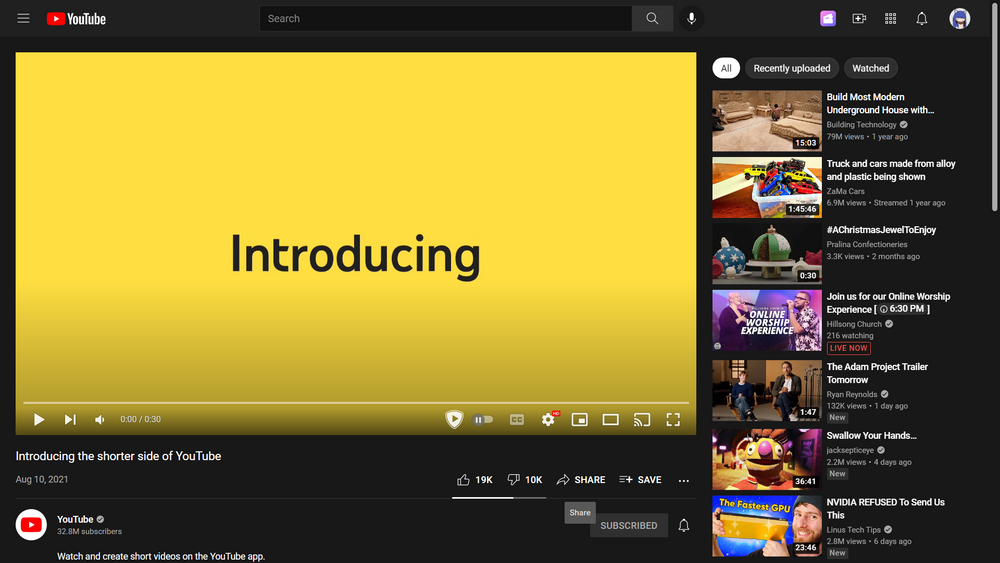The height and width of the screenshot is (563, 1000).
Task: Open The Adam Project Trailer Tomorrow title
Action: [x=877, y=373]
